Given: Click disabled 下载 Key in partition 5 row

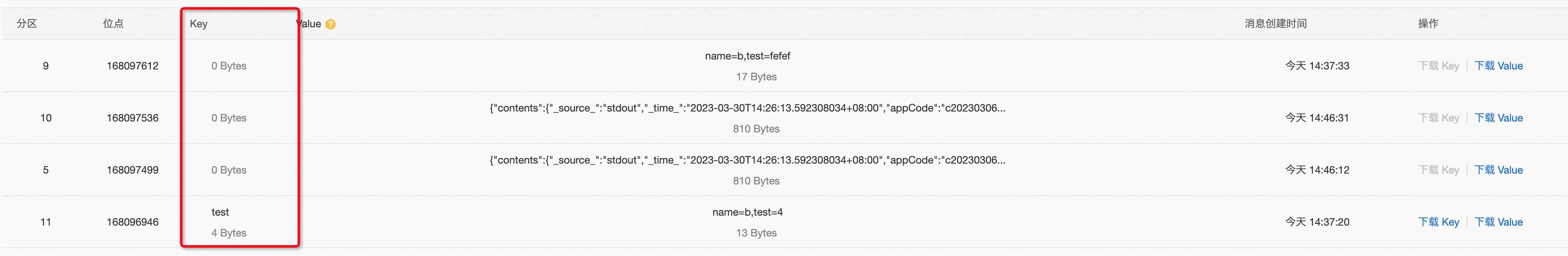Looking at the screenshot, I should 1438,170.
